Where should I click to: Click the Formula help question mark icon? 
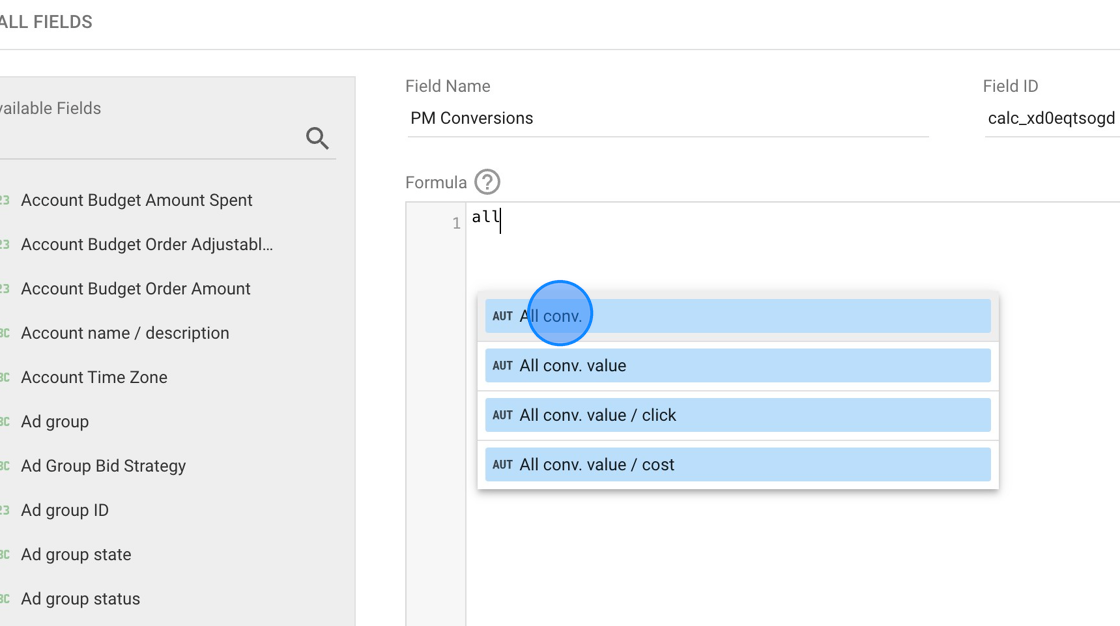[x=487, y=182]
